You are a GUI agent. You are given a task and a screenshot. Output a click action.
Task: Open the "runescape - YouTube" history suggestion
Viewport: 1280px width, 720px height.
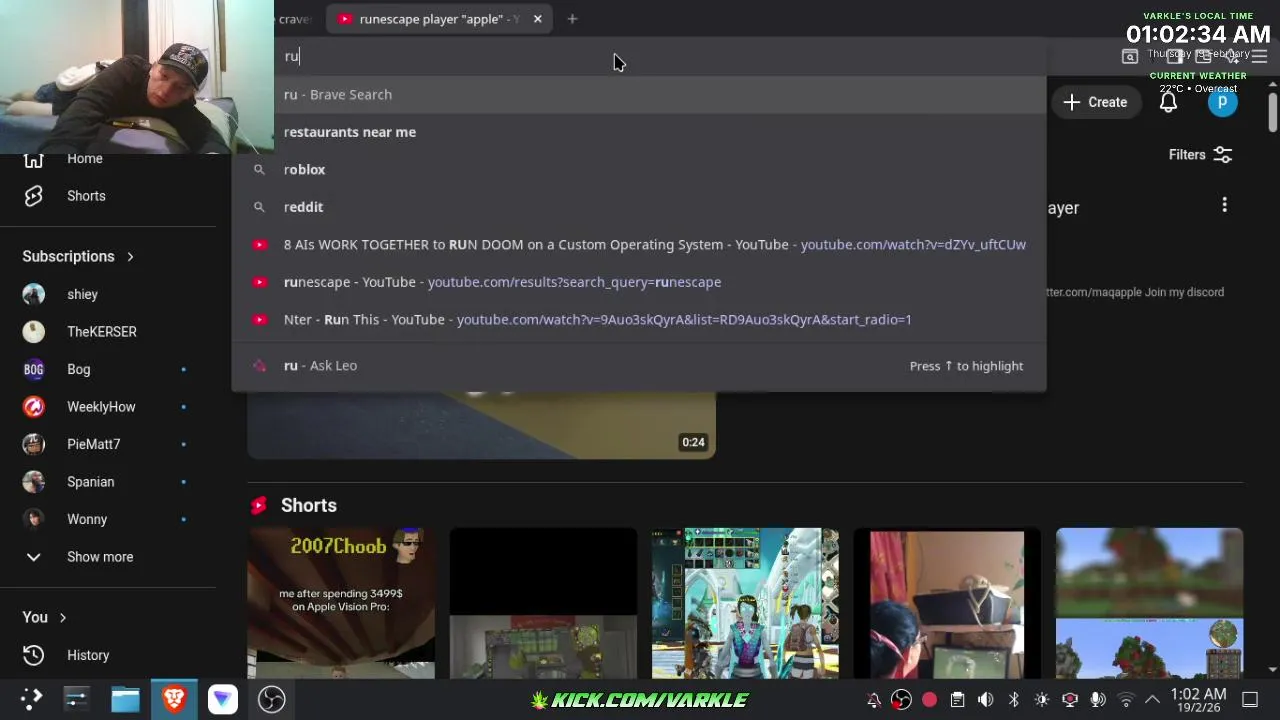[x=640, y=282]
